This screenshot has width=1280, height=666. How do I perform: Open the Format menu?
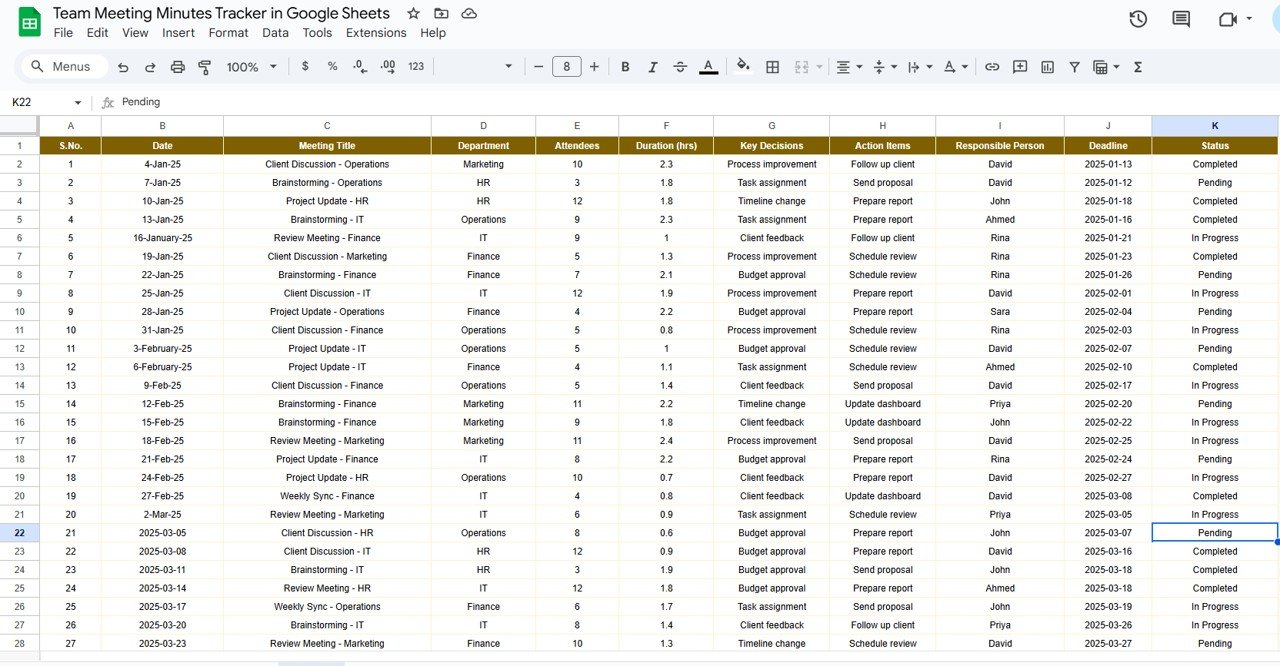pyautogui.click(x=228, y=33)
